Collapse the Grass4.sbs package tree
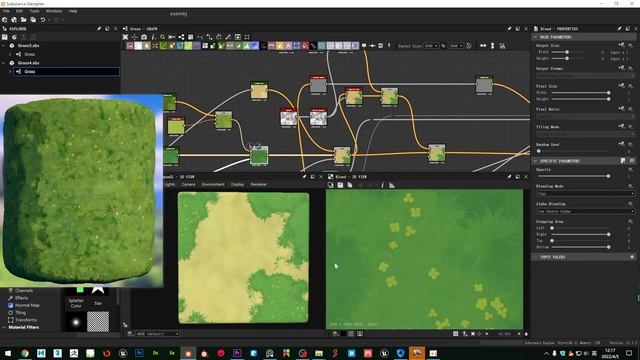Viewport: 640px width, 360px height. (x=4, y=63)
